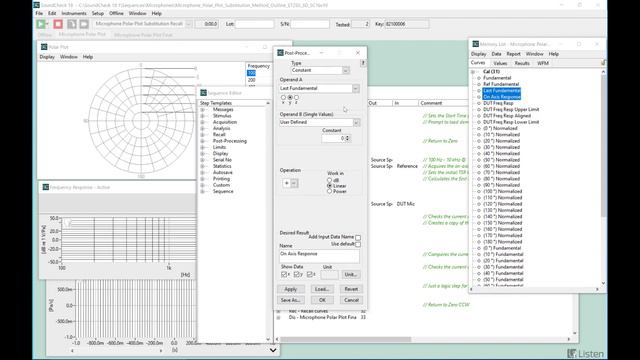Open the Operand B dropdown showing User Defined
640x360 pixels.
[356, 122]
